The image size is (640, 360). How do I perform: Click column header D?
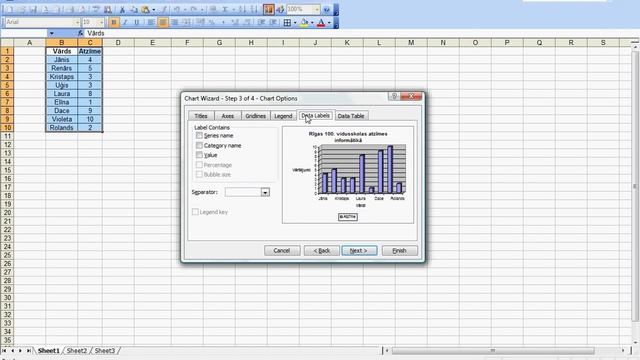click(x=118, y=42)
